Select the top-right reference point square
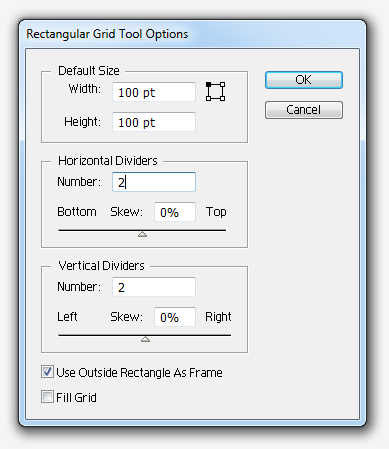The image size is (389, 449). coord(222,85)
